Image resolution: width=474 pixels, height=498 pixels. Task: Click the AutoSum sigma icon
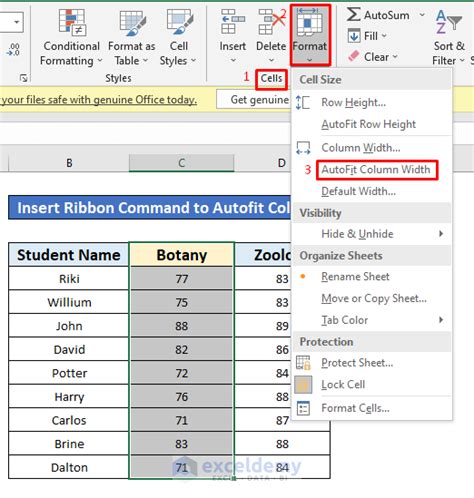click(353, 14)
